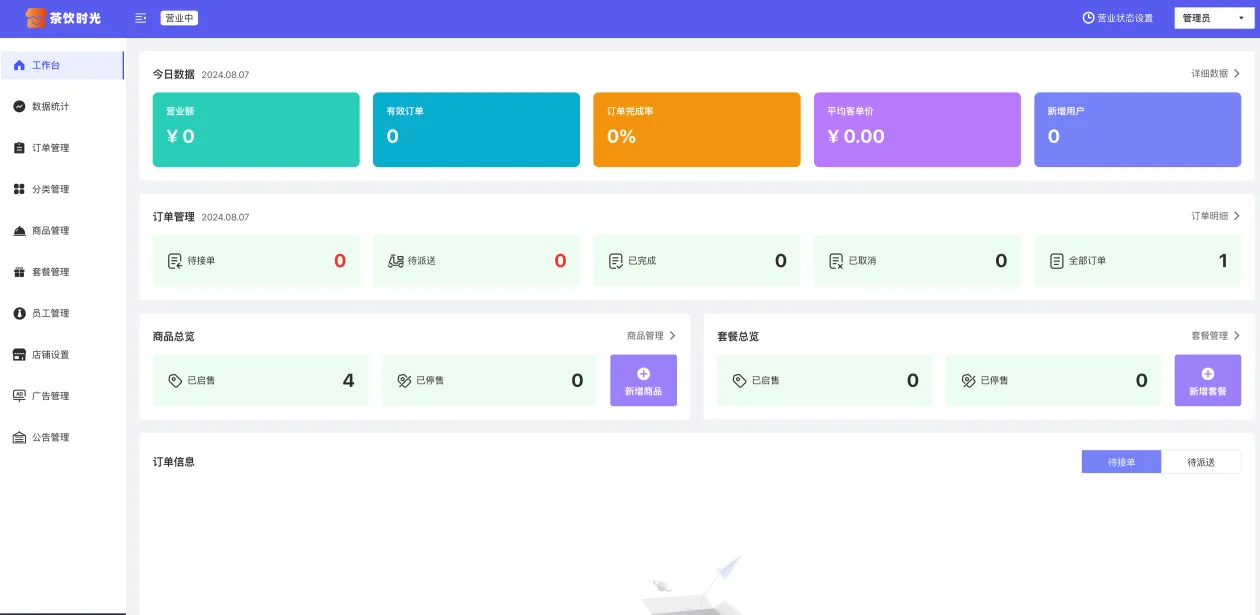
Task: Click the 分类管理 grid icon
Action: [19, 189]
